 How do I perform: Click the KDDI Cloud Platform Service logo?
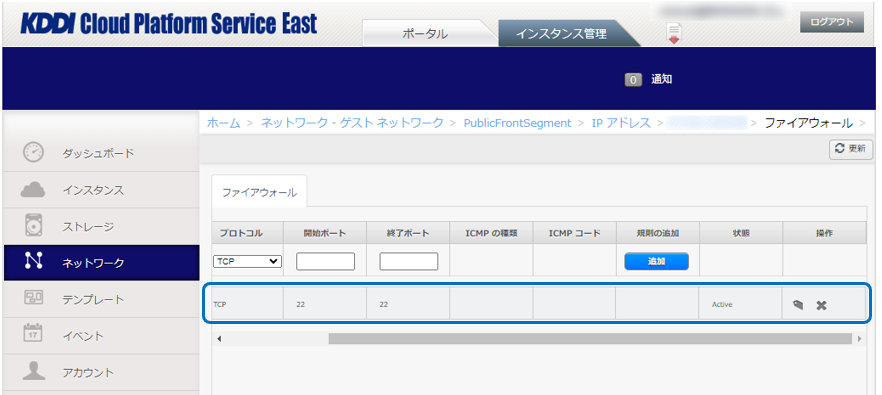[x=169, y=24]
